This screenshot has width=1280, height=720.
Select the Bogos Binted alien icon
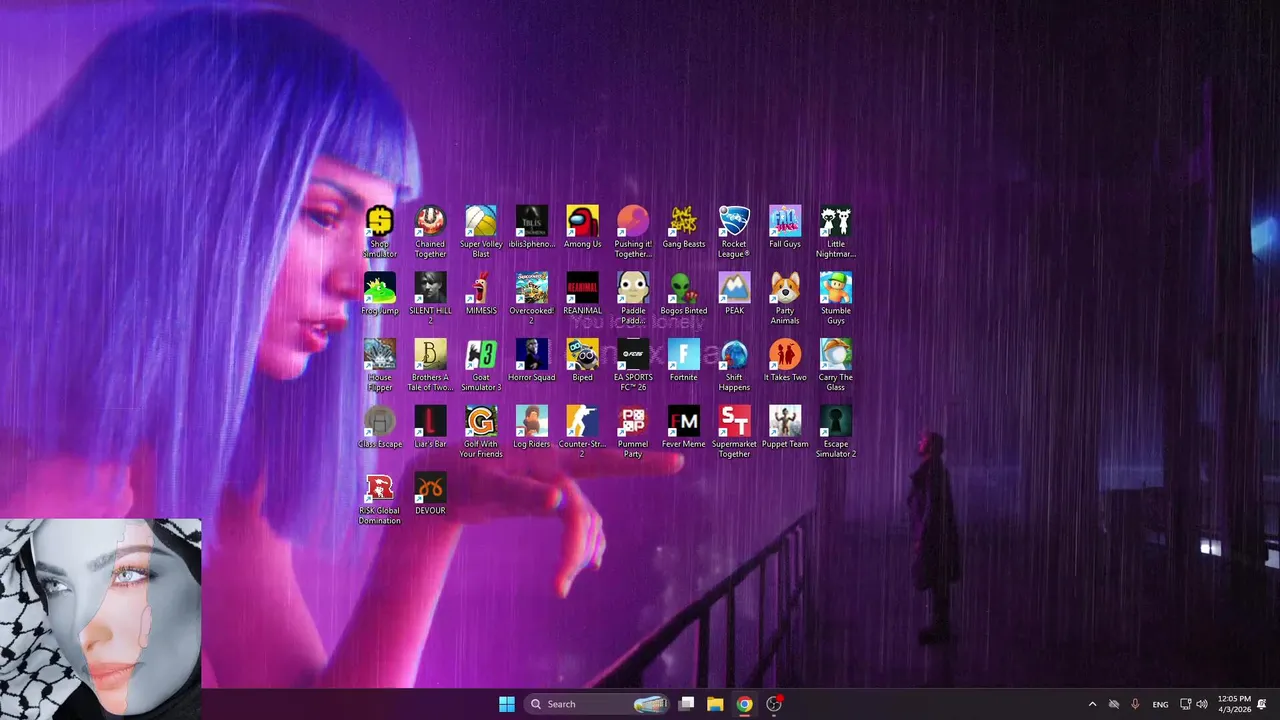click(x=684, y=294)
